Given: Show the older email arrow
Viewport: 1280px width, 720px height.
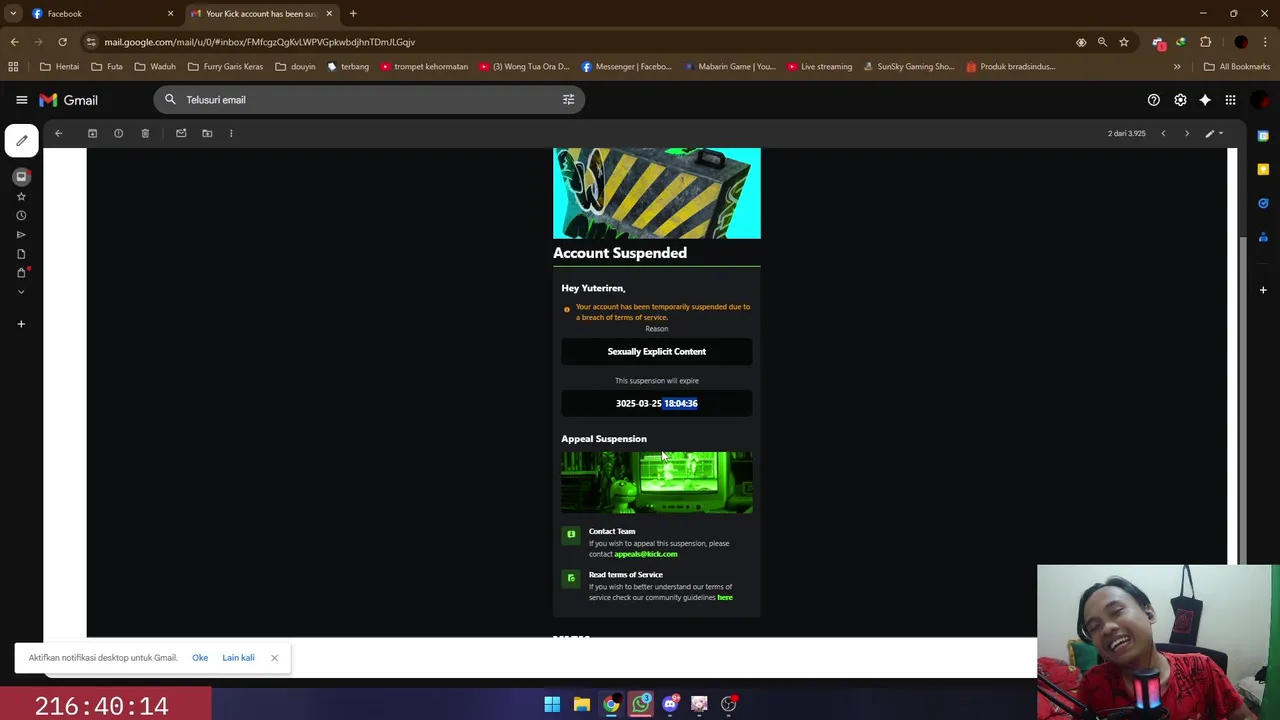Looking at the screenshot, I should coord(1187,133).
